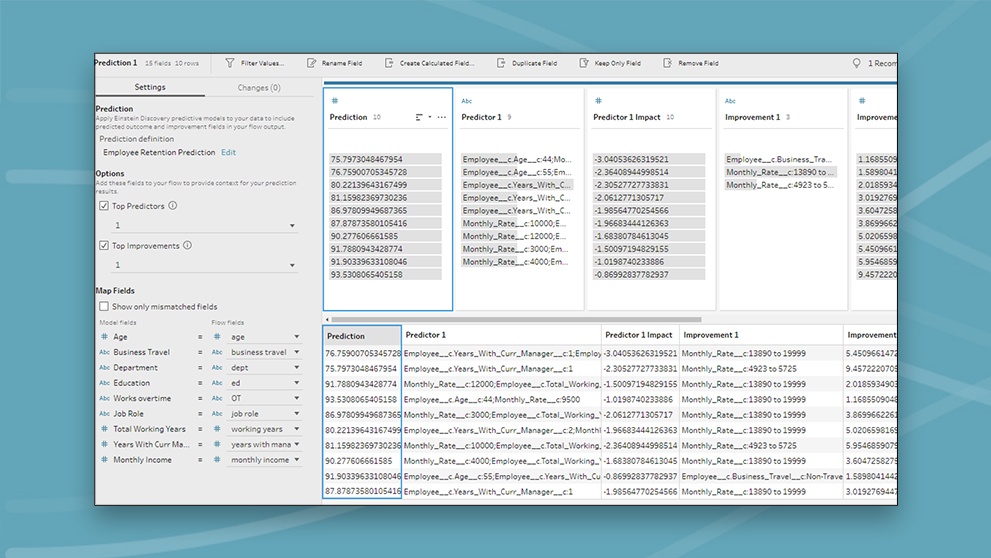
Task: Click the recommendations lightbulb icon
Action: [856, 63]
